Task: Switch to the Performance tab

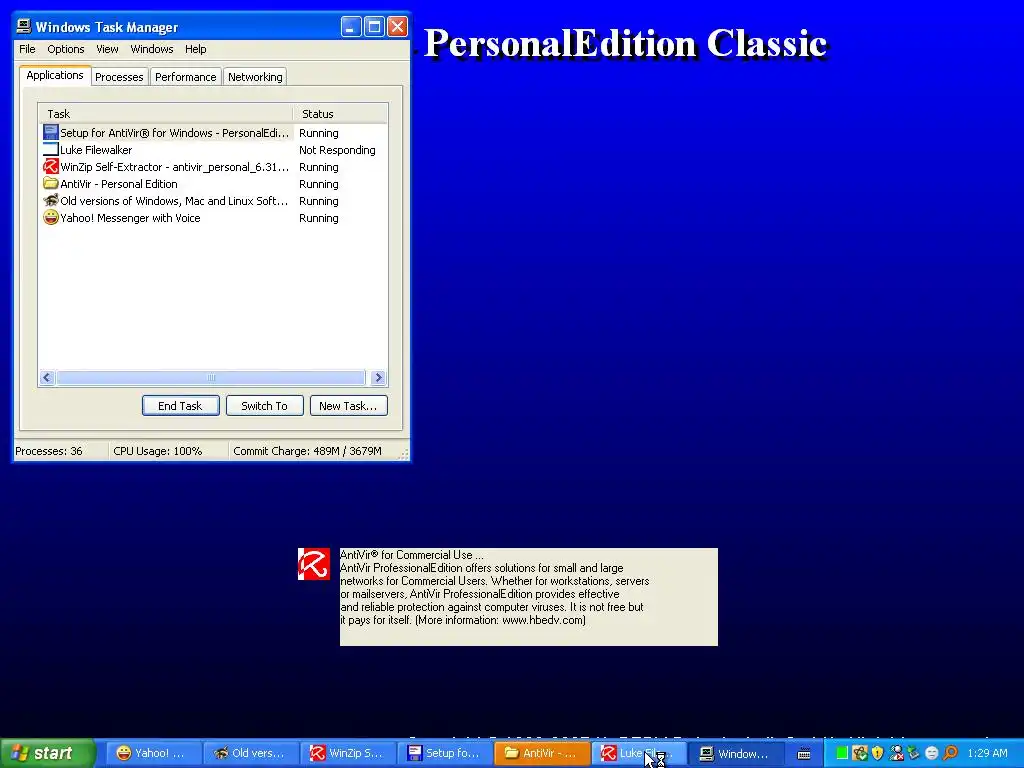Action: (185, 77)
